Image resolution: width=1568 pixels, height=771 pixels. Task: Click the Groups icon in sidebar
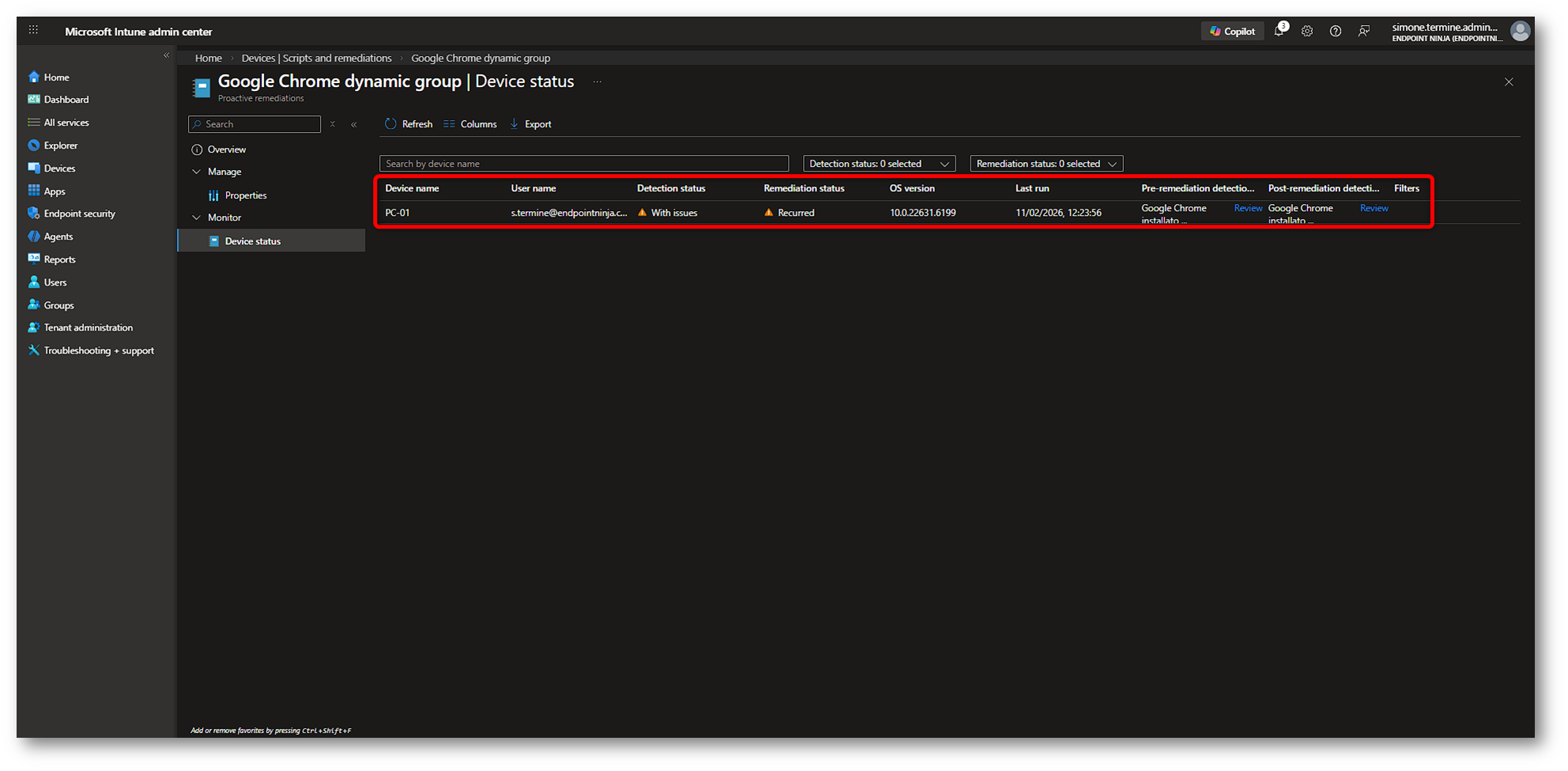33,304
